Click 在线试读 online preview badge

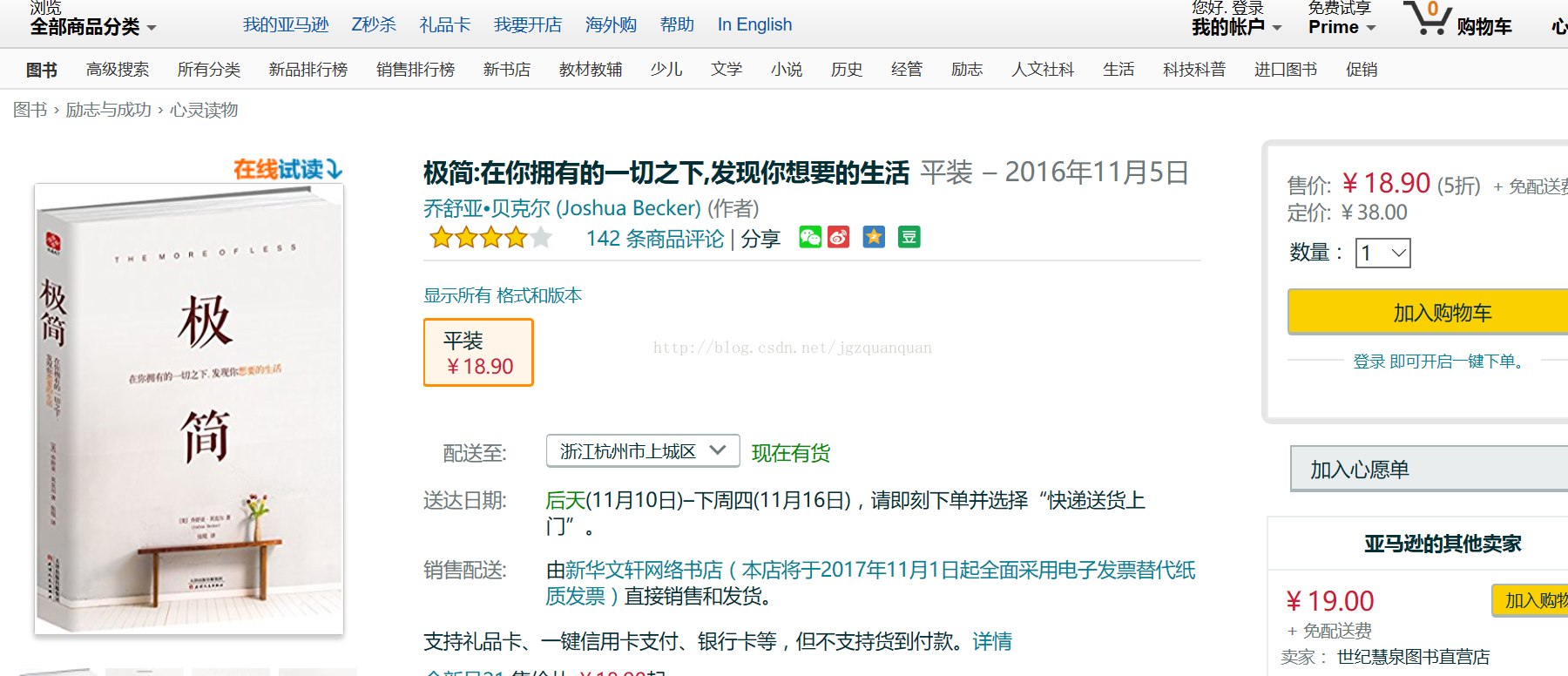pyautogui.click(x=287, y=169)
